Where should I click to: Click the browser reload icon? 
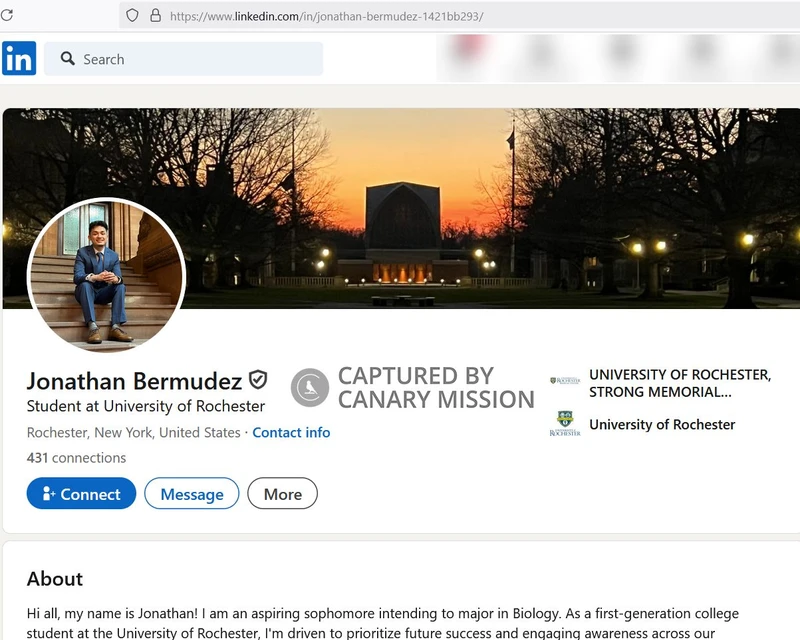tap(7, 15)
